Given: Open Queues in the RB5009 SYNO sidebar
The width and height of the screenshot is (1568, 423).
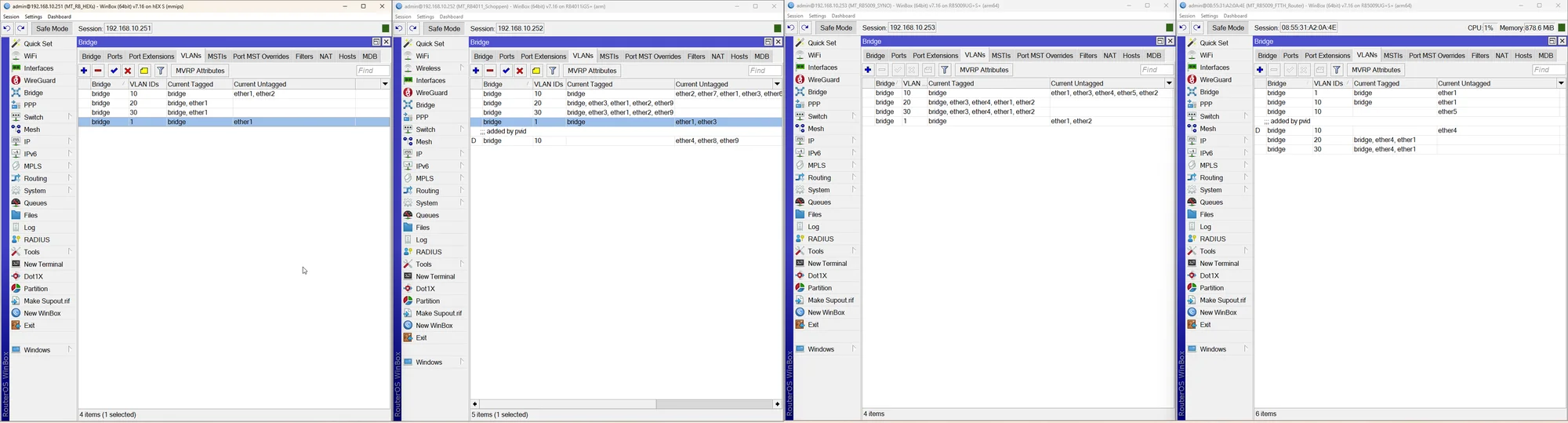Looking at the screenshot, I should 819,202.
